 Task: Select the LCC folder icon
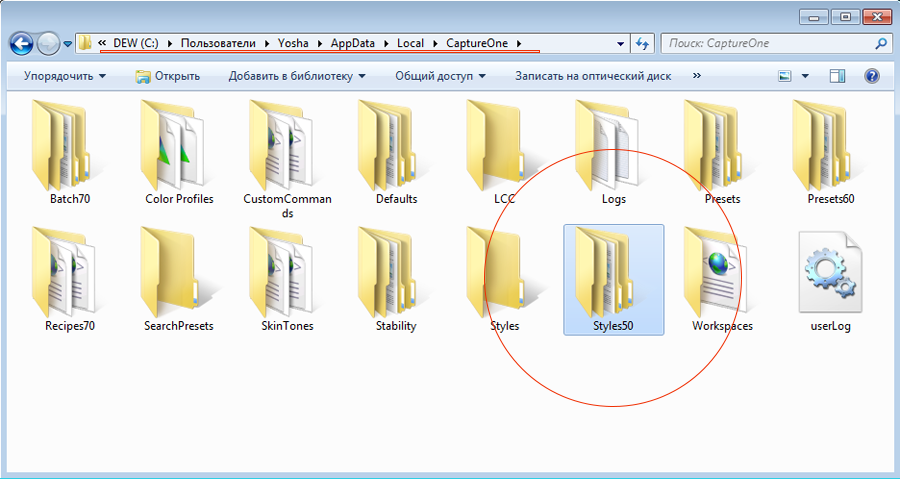(497, 145)
